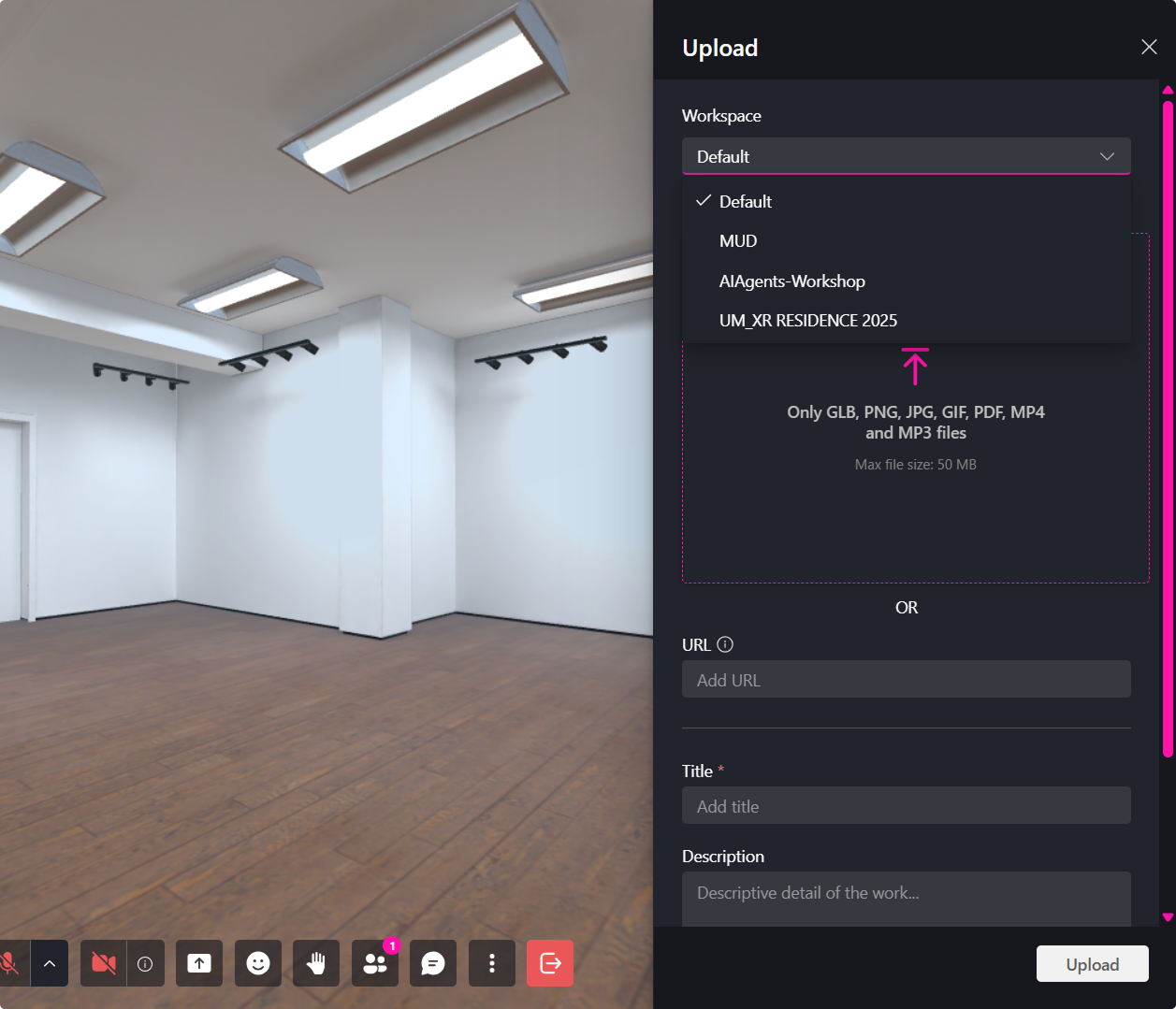Select the checked Default workspace option

click(746, 201)
